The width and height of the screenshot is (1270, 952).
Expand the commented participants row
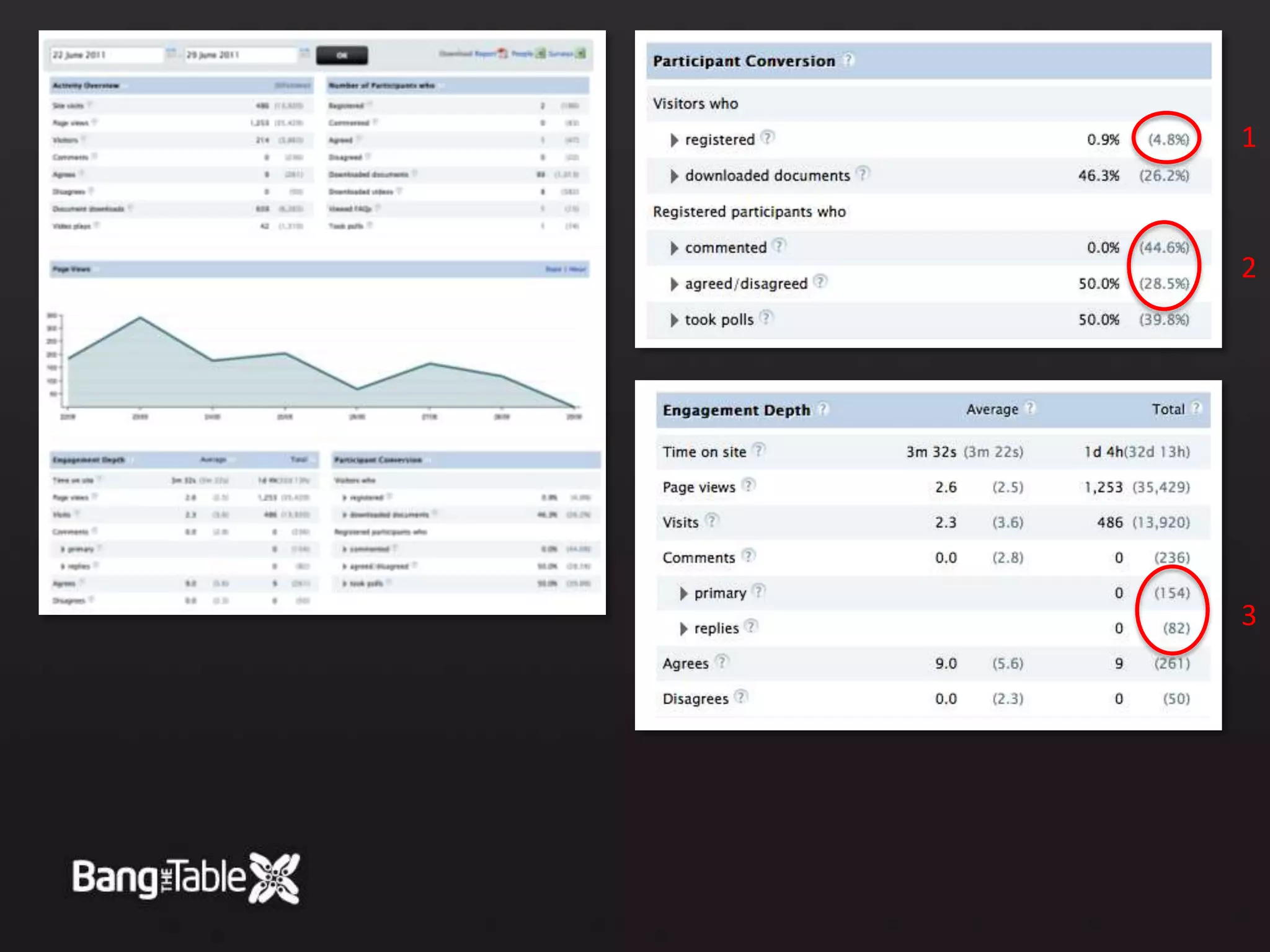[x=674, y=248]
